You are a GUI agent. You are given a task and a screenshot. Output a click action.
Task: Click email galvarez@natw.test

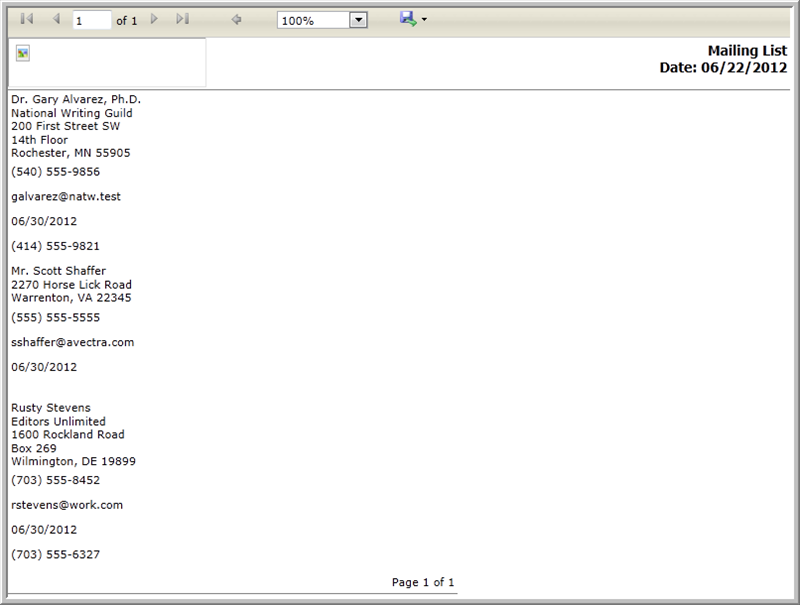pos(66,196)
